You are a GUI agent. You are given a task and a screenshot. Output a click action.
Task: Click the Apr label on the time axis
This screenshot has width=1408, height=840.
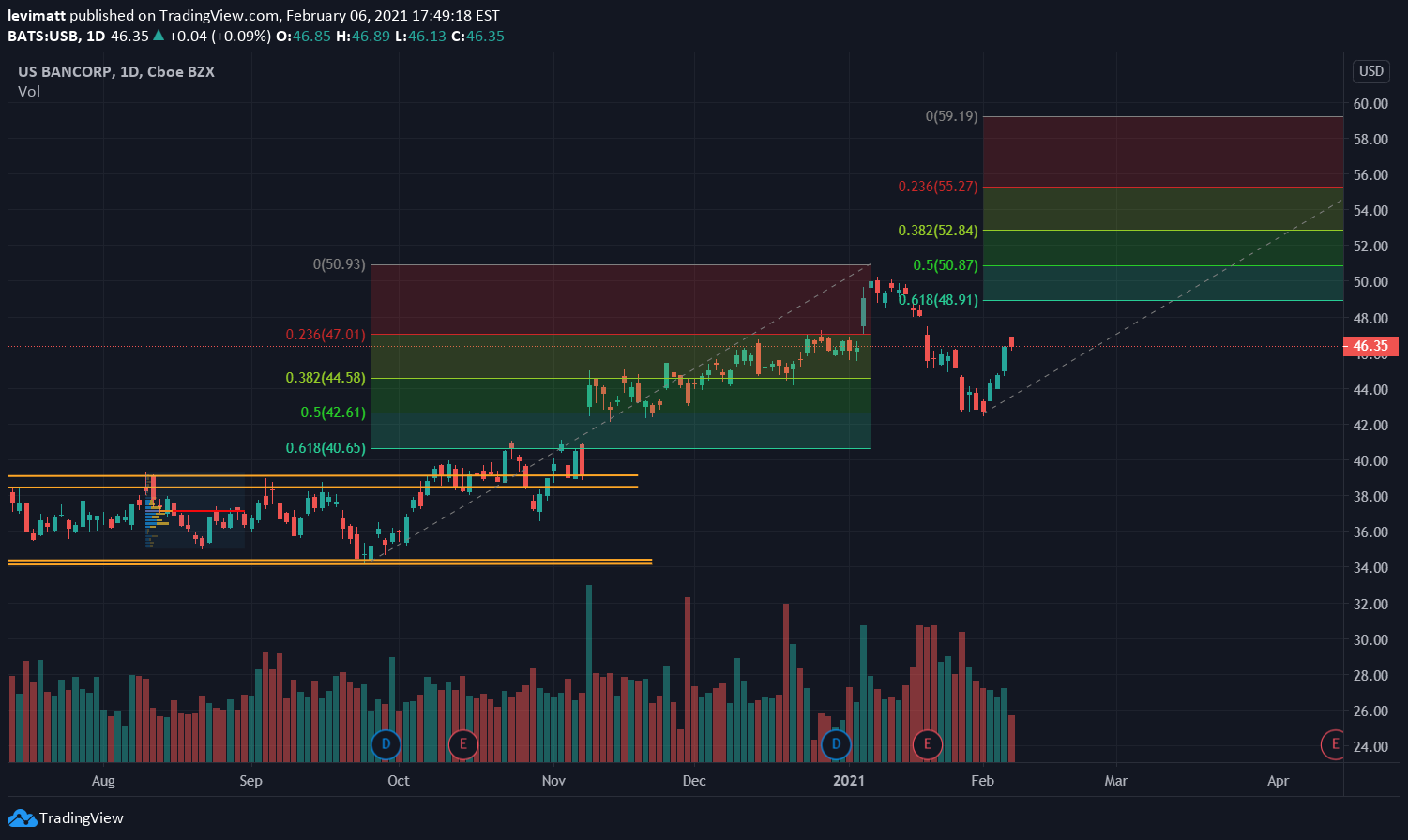pos(1278,780)
